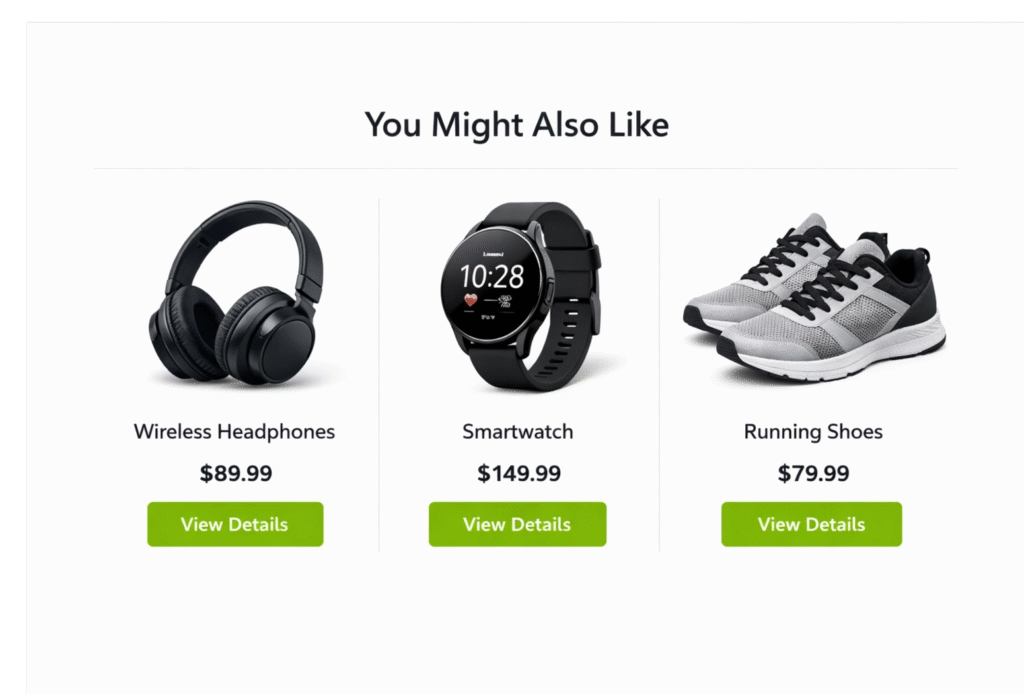Click the $89.99 price label
The image size is (1024, 694).
click(236, 473)
